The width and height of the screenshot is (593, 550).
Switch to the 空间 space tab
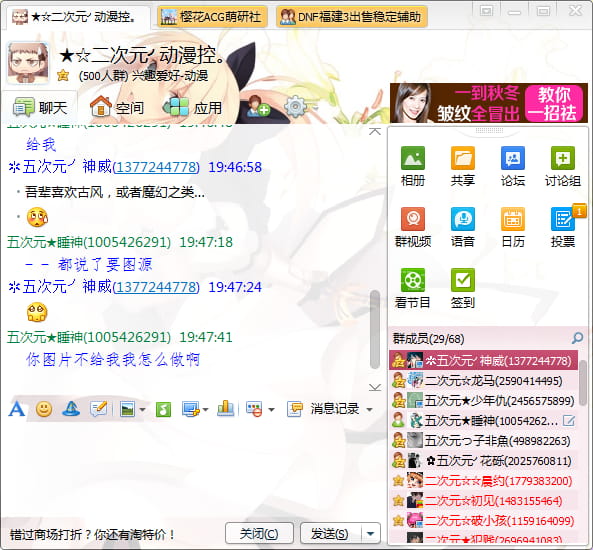click(x=117, y=108)
